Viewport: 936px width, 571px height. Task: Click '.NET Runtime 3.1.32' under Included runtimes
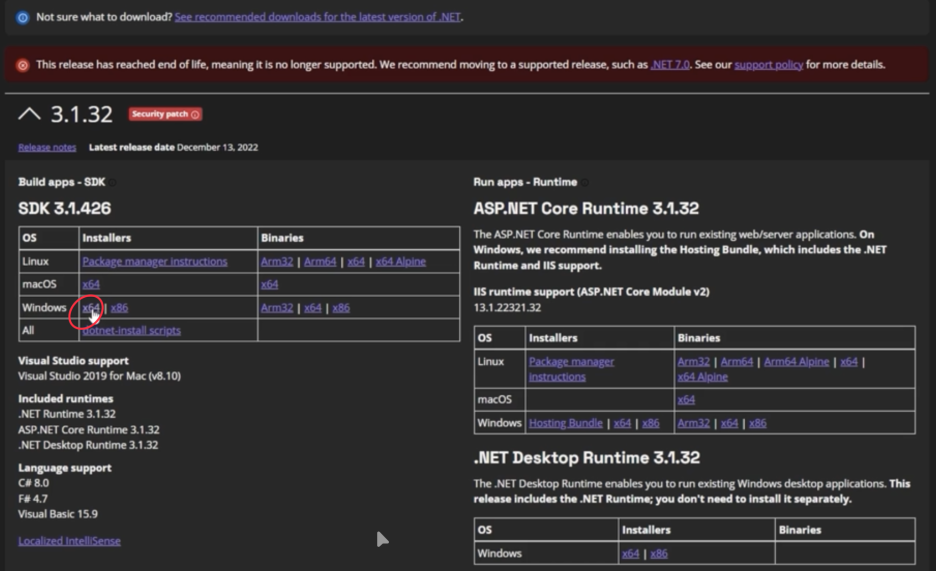pos(67,414)
